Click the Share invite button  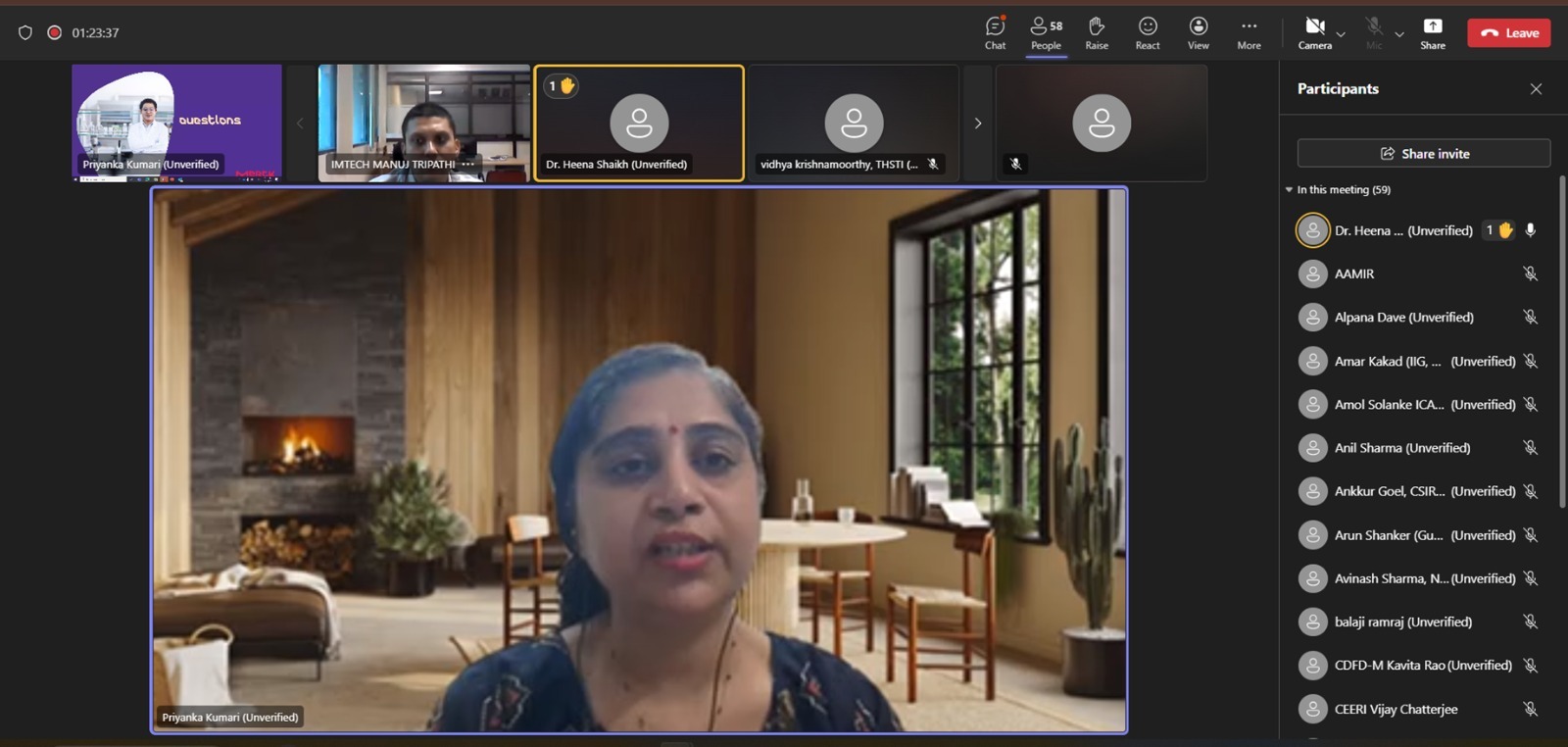(x=1423, y=153)
